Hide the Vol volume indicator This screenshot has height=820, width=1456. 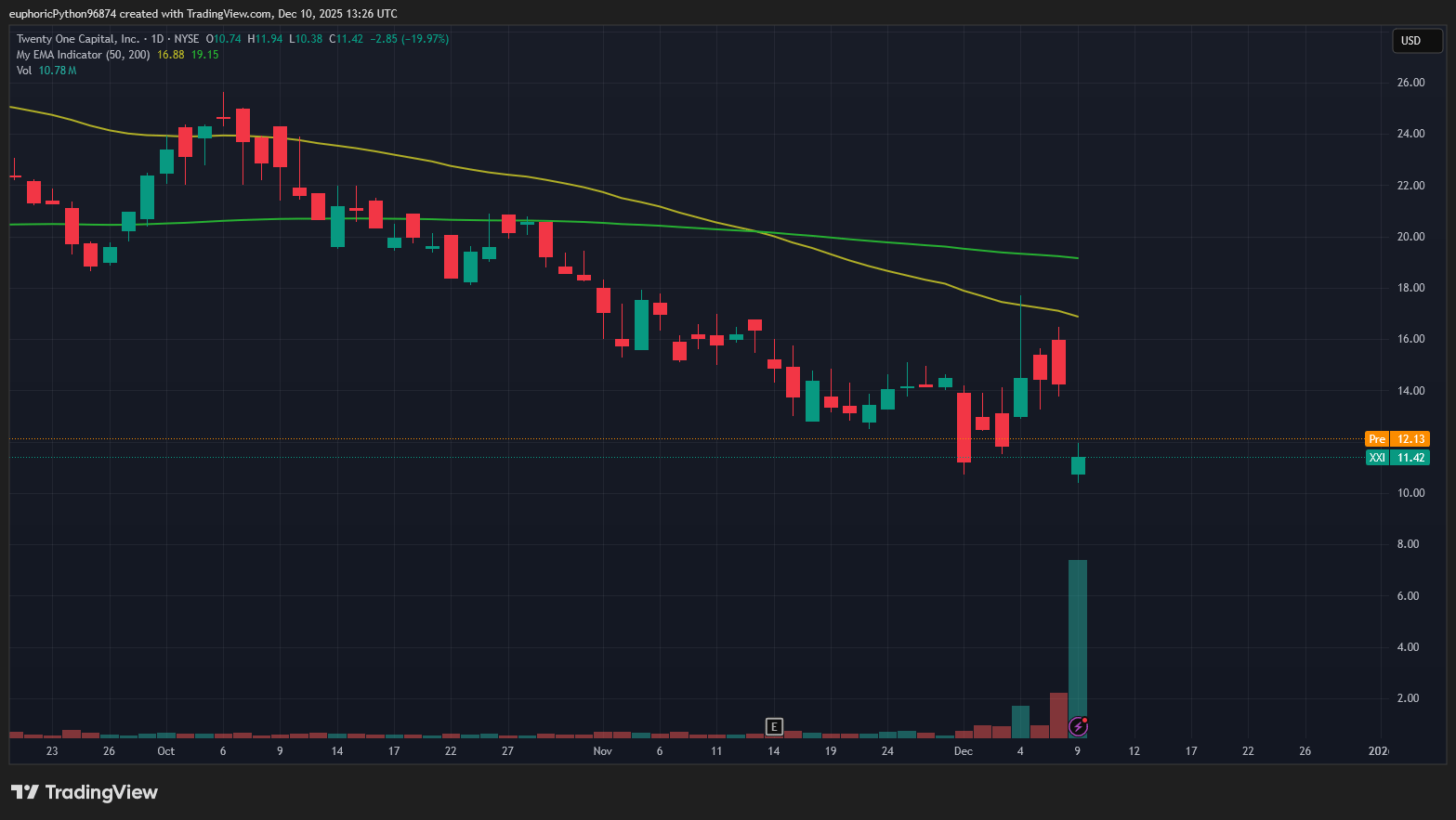point(25,70)
